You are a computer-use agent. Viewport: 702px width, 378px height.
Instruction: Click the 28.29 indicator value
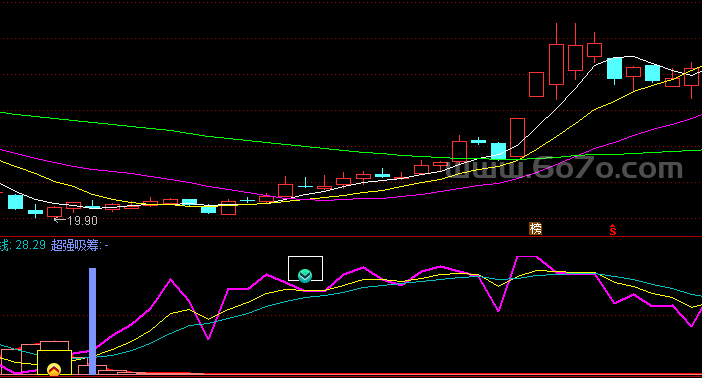[30, 245]
